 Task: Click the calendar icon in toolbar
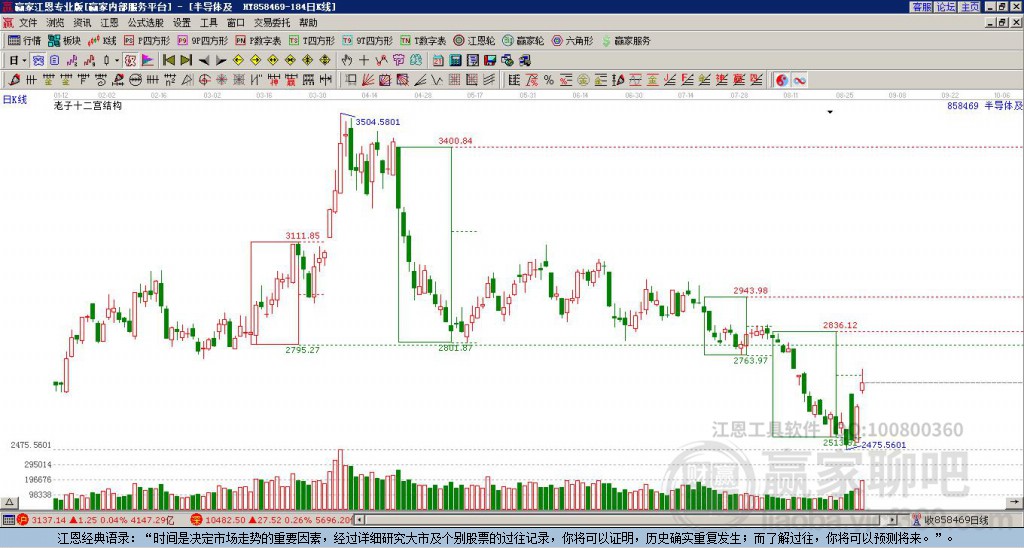coord(438,60)
